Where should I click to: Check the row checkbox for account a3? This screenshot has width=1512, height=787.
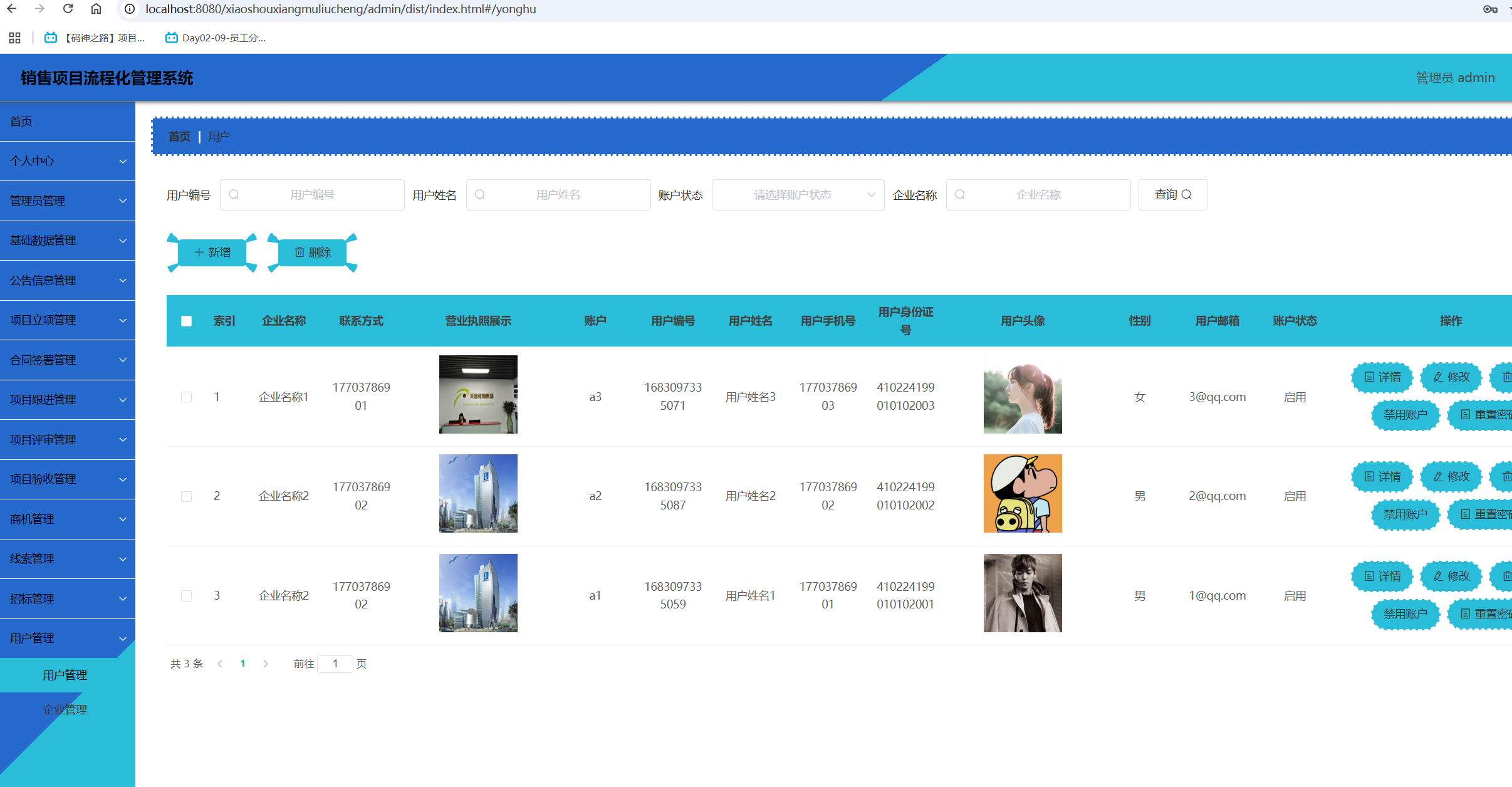pos(186,397)
